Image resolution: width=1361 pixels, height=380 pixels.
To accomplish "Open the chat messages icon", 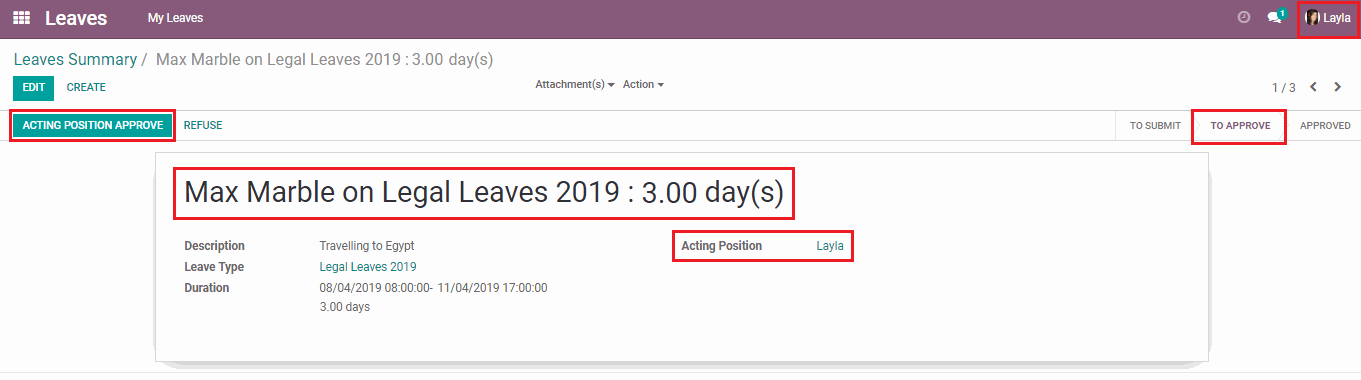I will click(1275, 17).
